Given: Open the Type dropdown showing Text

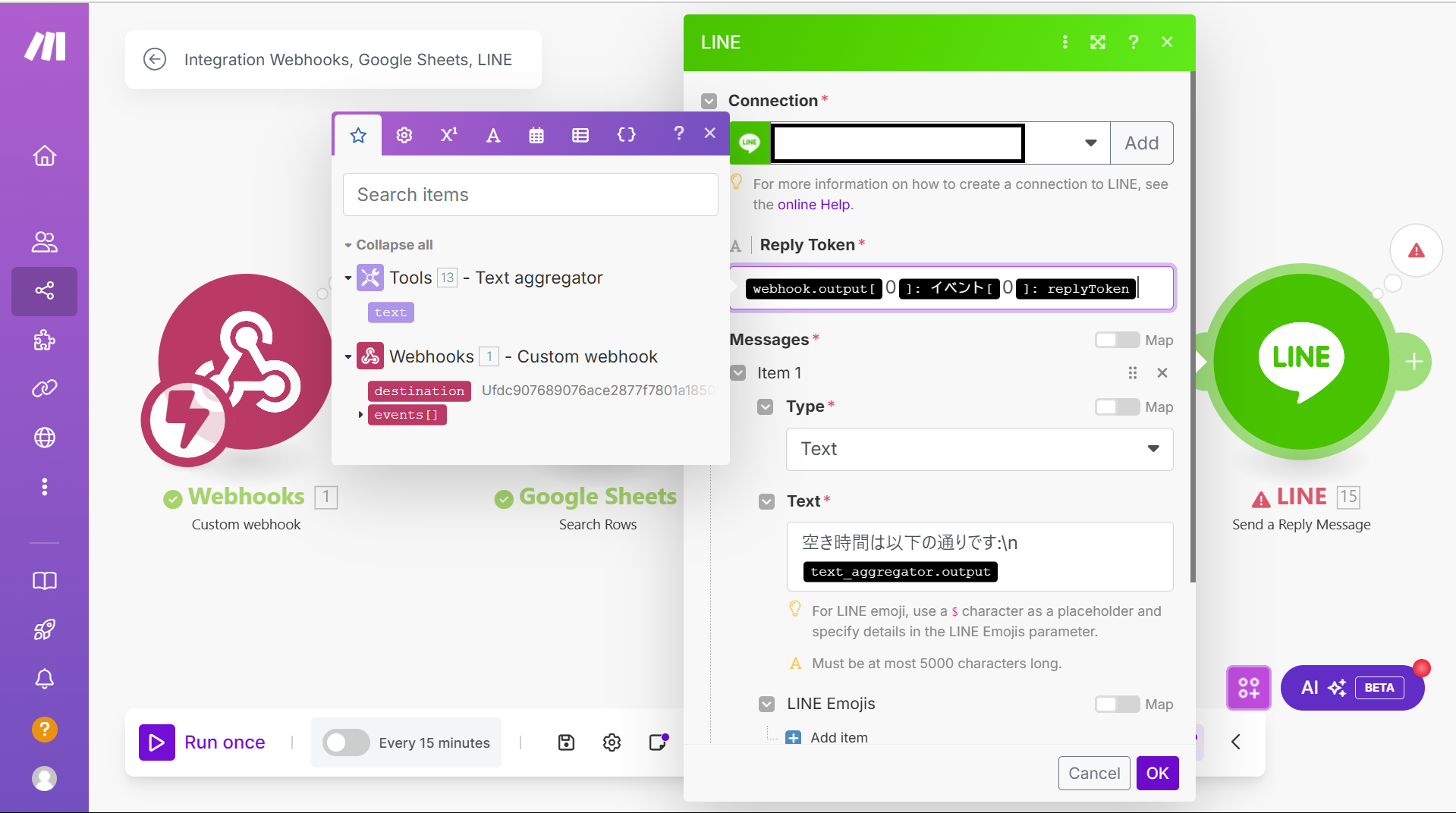Looking at the screenshot, I should [980, 449].
